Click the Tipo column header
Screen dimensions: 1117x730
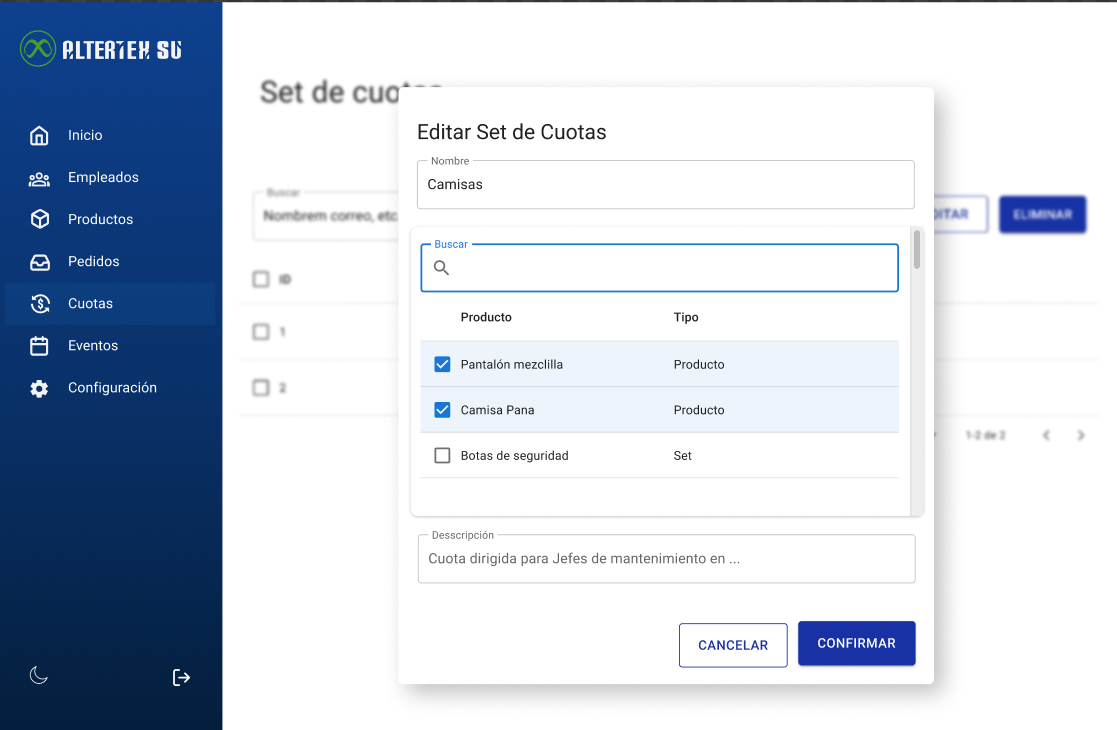pos(686,317)
